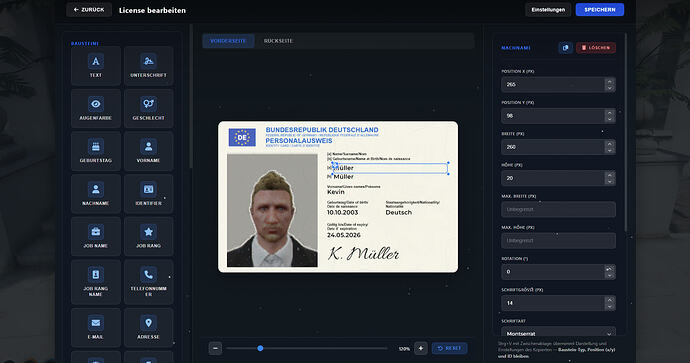Viewport: 690px width, 363px height.
Task: Select the PERSONALAUSWEIS title text
Action: click(299, 141)
